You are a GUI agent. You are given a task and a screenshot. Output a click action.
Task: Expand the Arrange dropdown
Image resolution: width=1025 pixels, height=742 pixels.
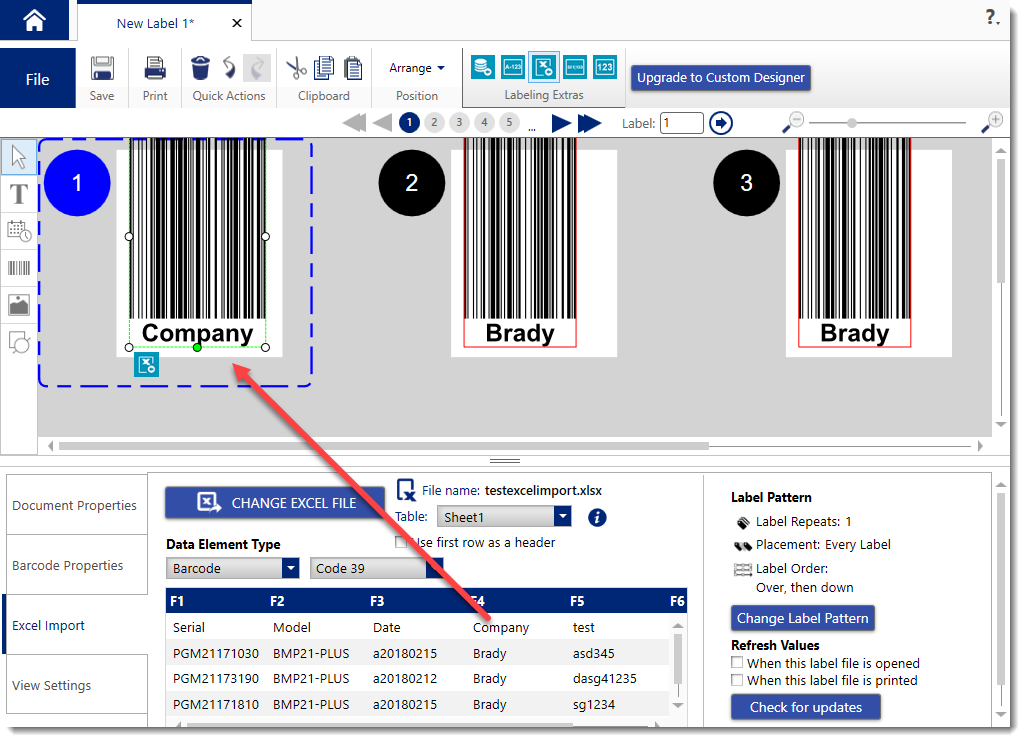(417, 68)
